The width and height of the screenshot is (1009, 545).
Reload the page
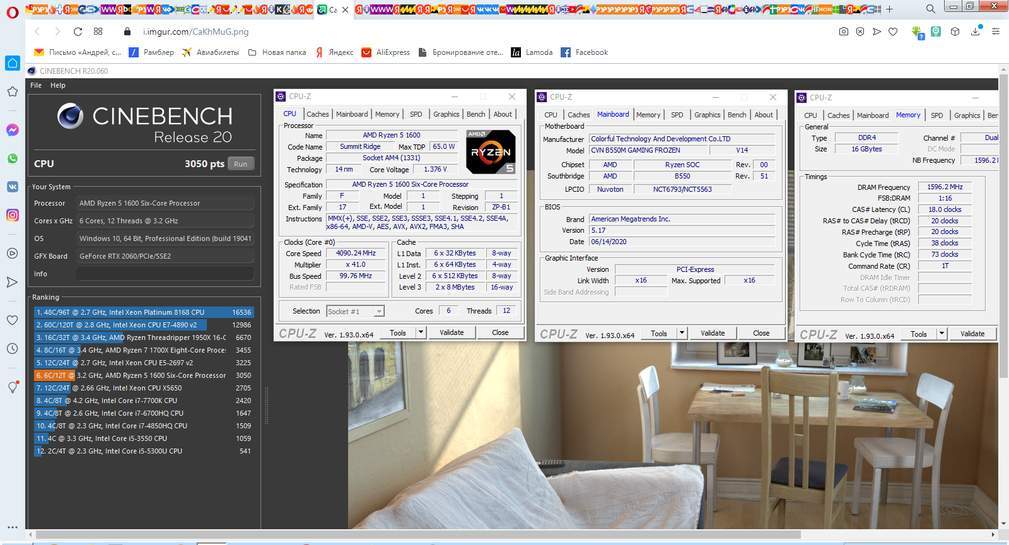(x=78, y=32)
